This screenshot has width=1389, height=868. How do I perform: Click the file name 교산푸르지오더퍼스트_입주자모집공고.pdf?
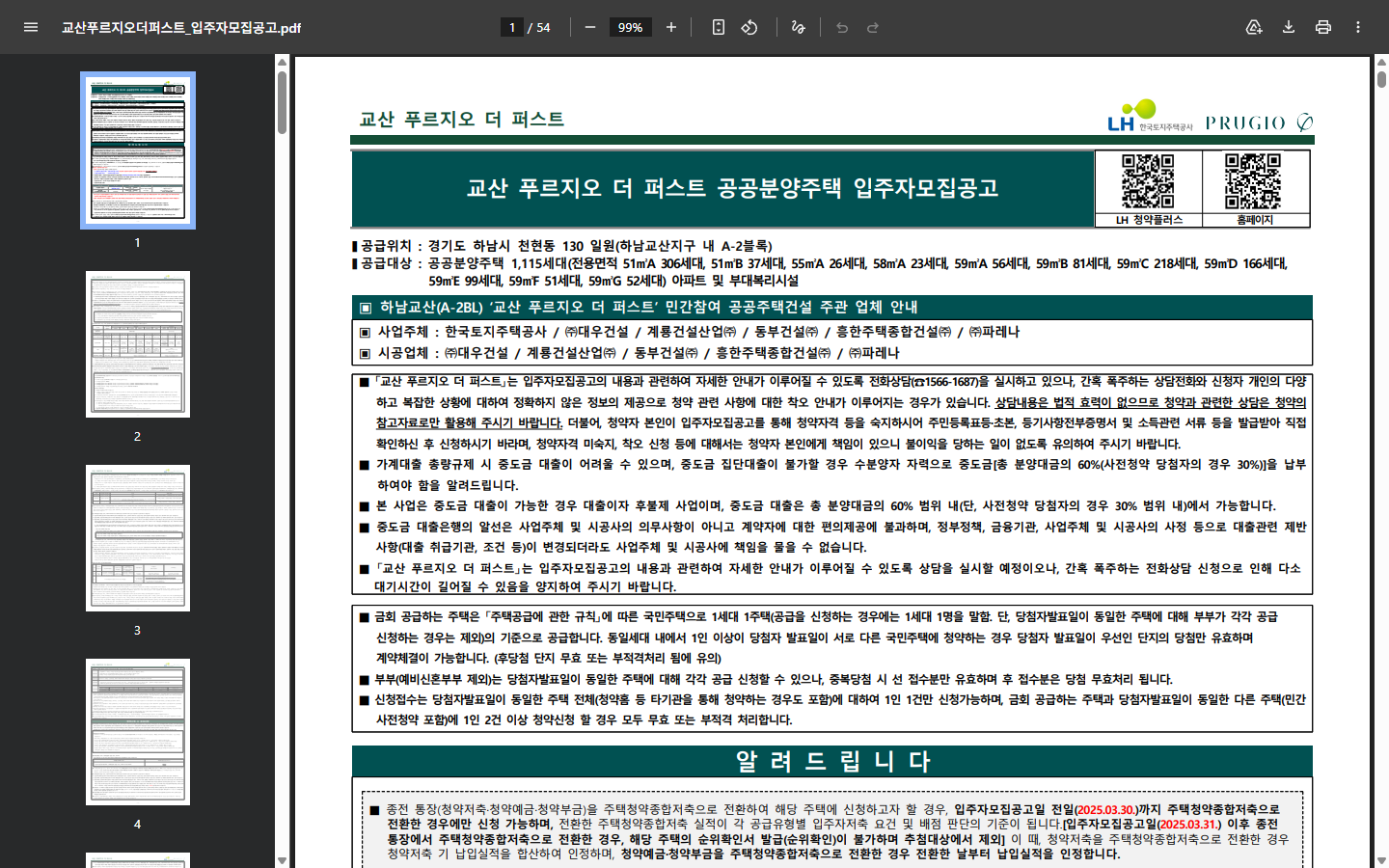point(181,28)
